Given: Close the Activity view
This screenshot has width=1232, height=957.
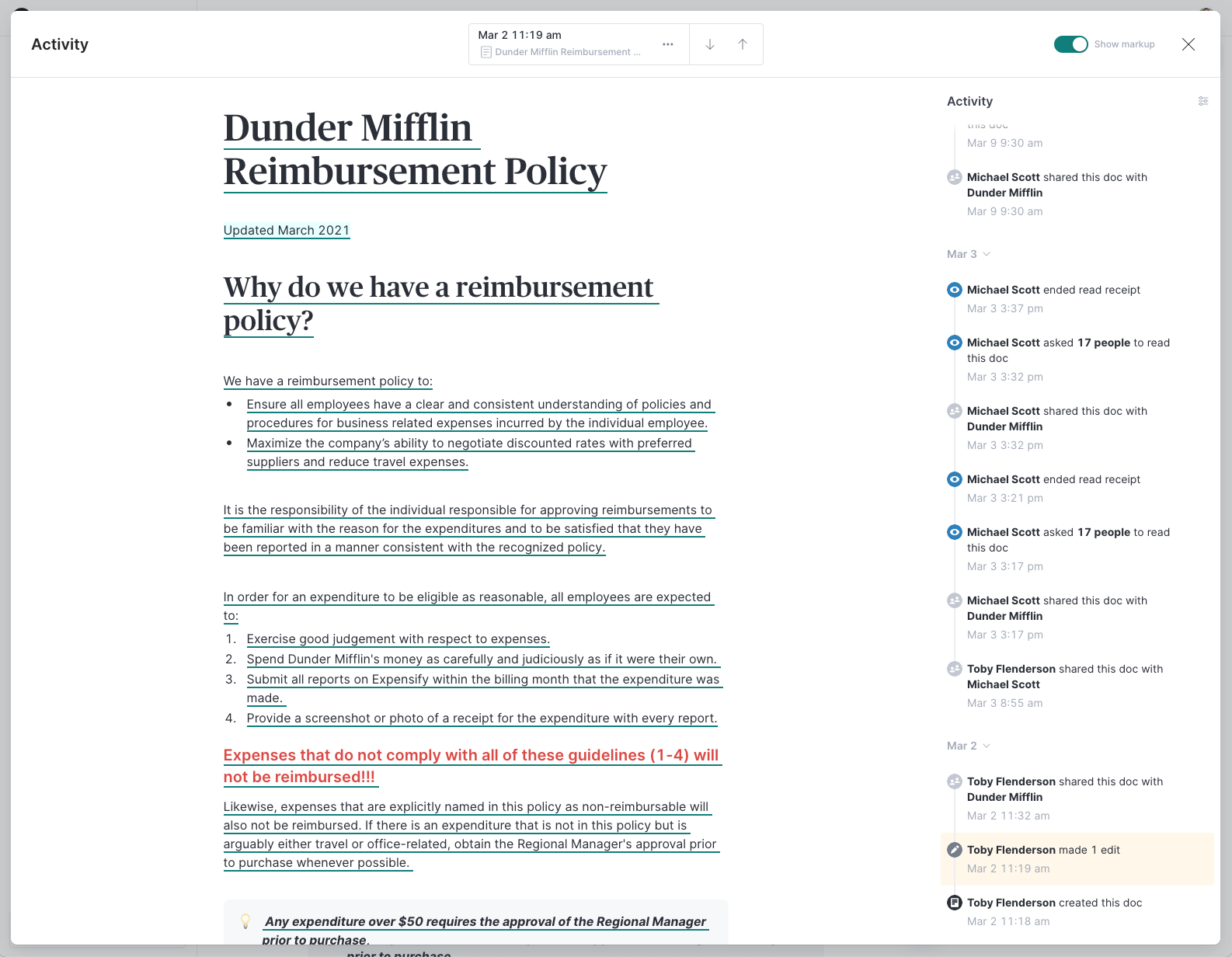Looking at the screenshot, I should 1188,44.
